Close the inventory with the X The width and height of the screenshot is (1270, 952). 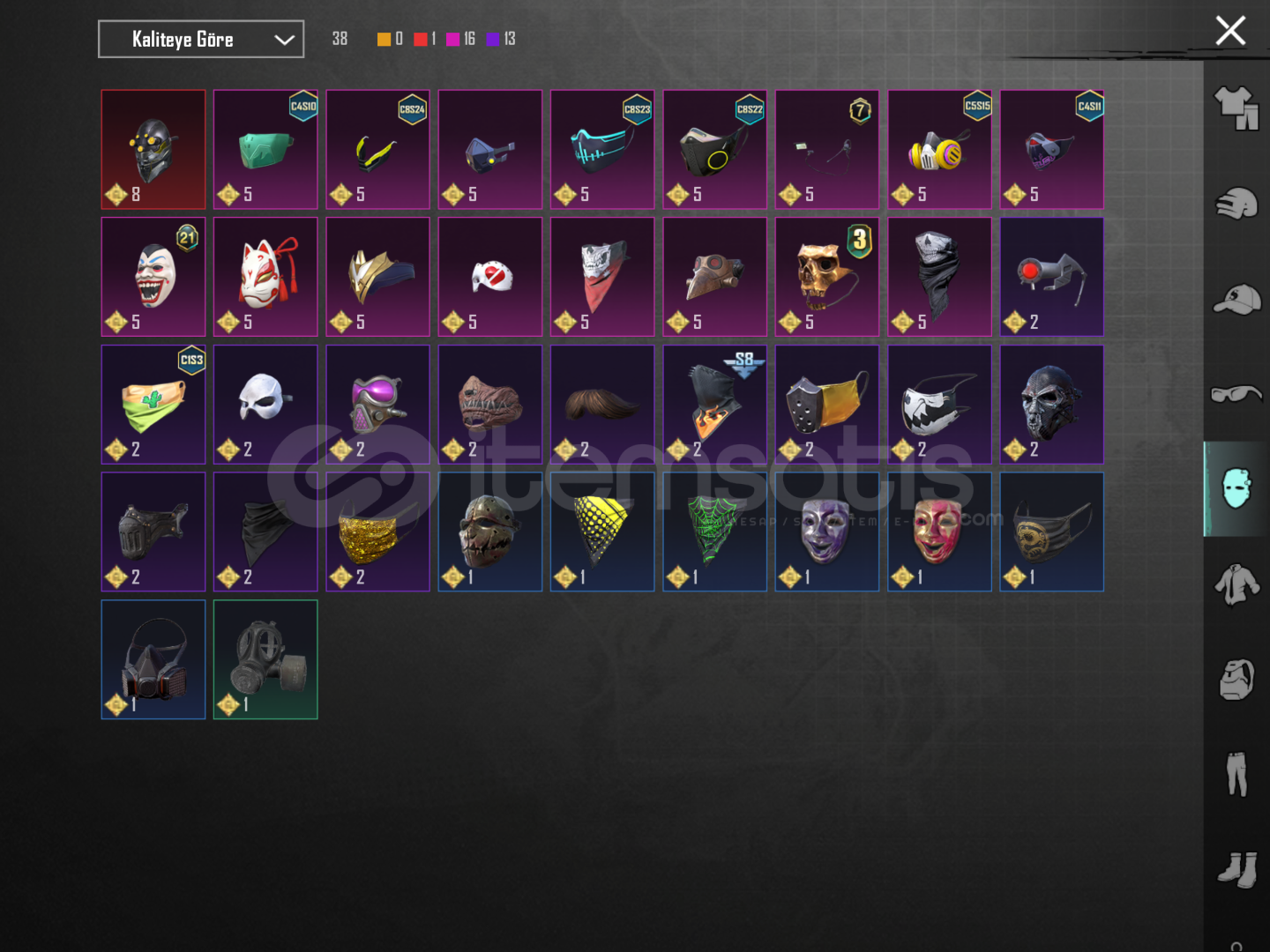click(1230, 31)
